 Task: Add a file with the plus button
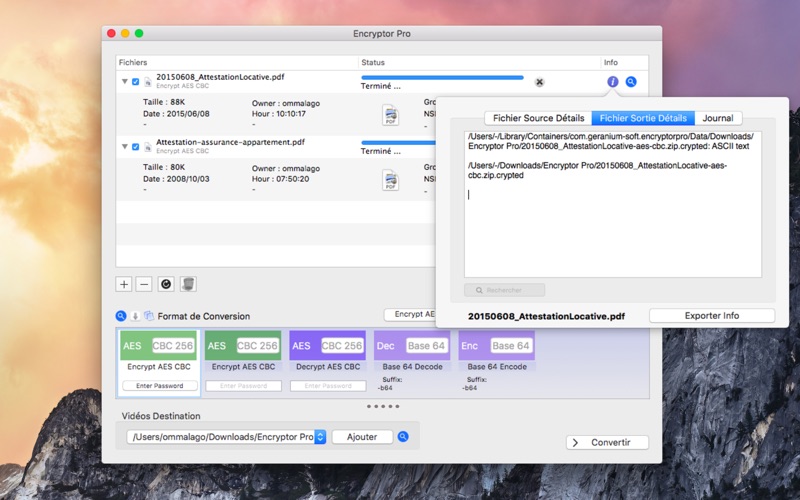(124, 284)
